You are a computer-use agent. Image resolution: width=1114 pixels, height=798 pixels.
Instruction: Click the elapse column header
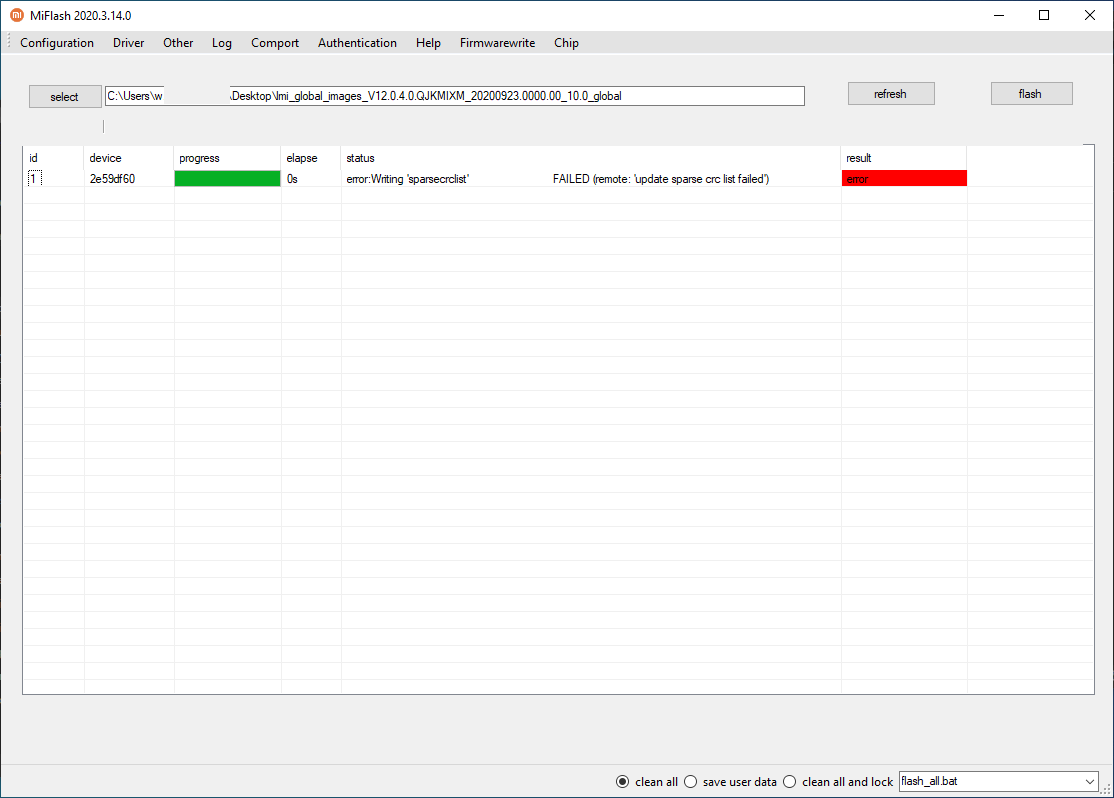[311, 158]
